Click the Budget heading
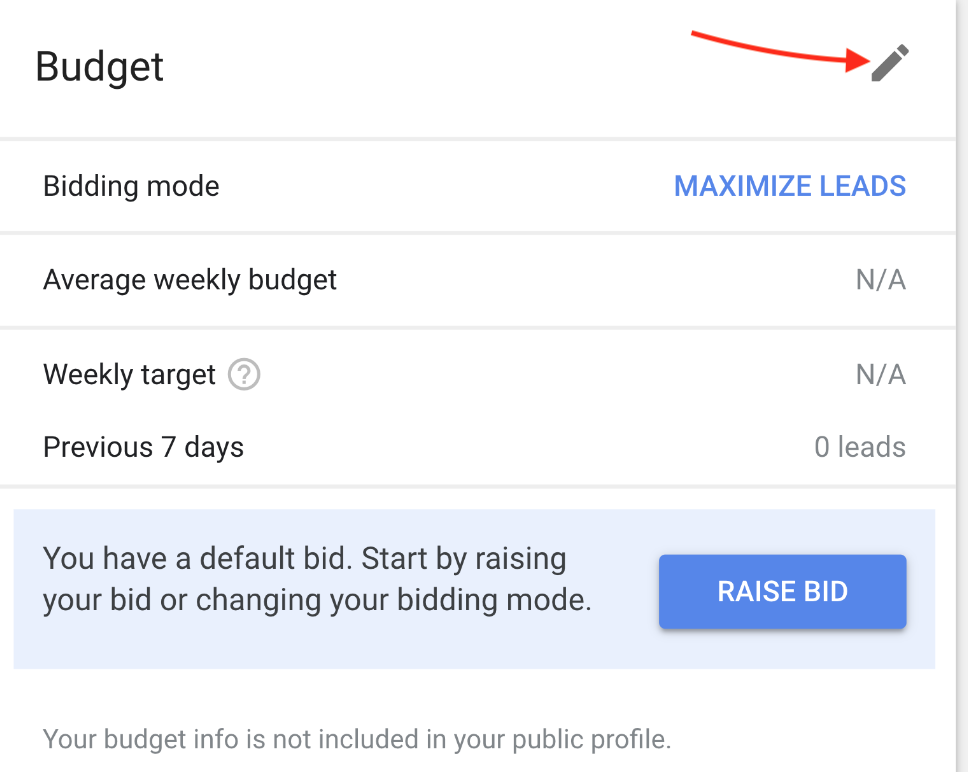The width and height of the screenshot is (968, 772). pos(99,67)
